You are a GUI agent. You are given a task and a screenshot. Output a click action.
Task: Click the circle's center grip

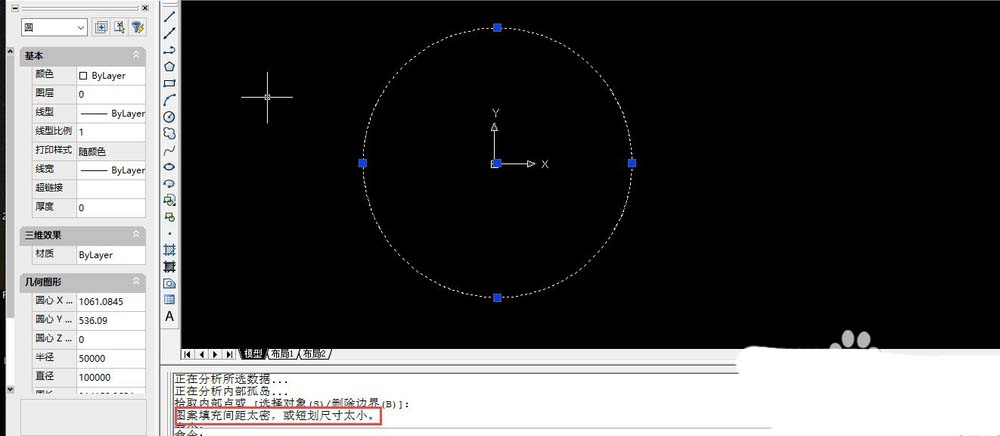click(497, 163)
